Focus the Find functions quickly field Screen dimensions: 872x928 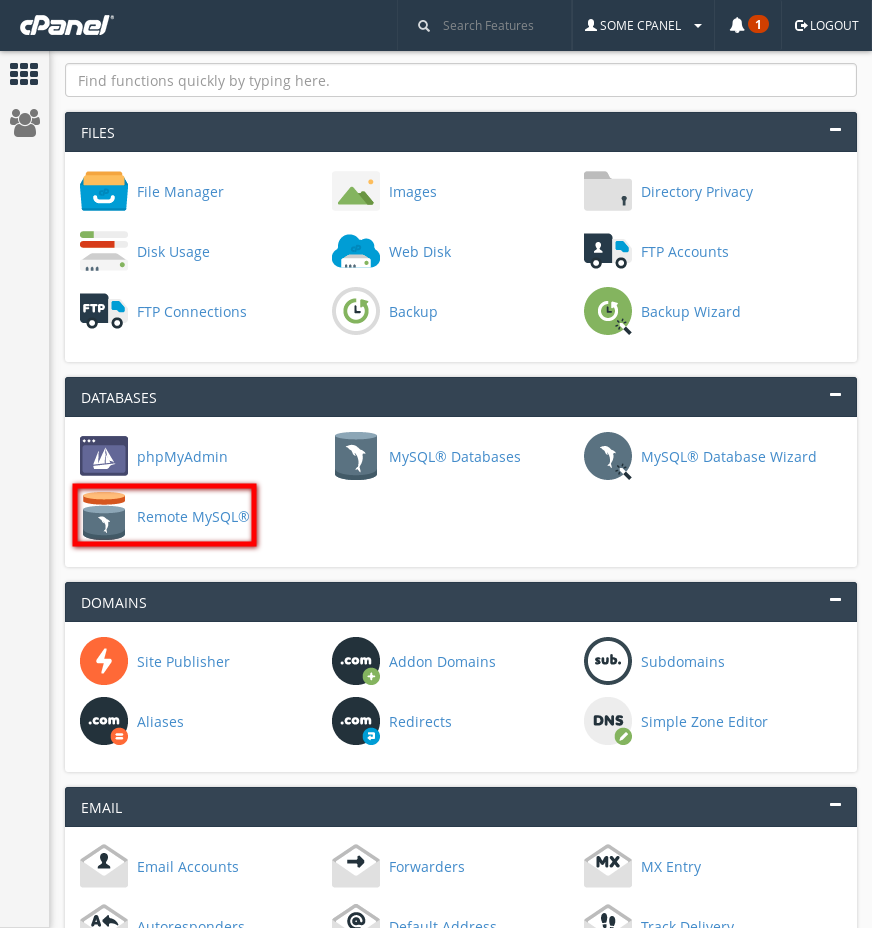[460, 80]
